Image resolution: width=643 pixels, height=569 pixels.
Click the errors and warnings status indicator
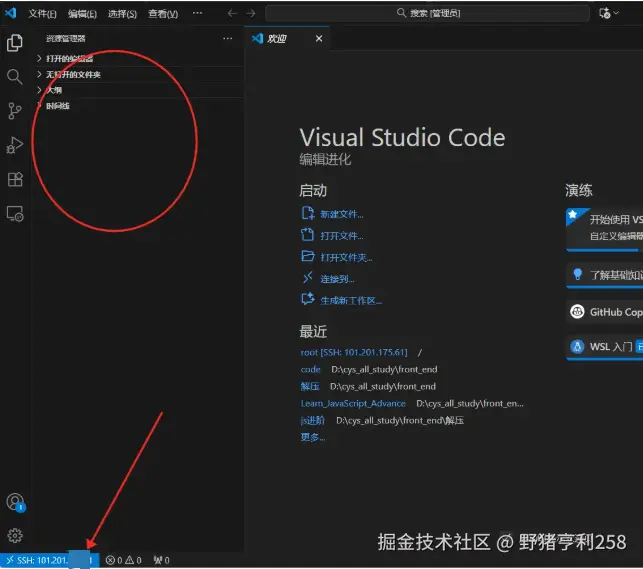tap(123, 560)
